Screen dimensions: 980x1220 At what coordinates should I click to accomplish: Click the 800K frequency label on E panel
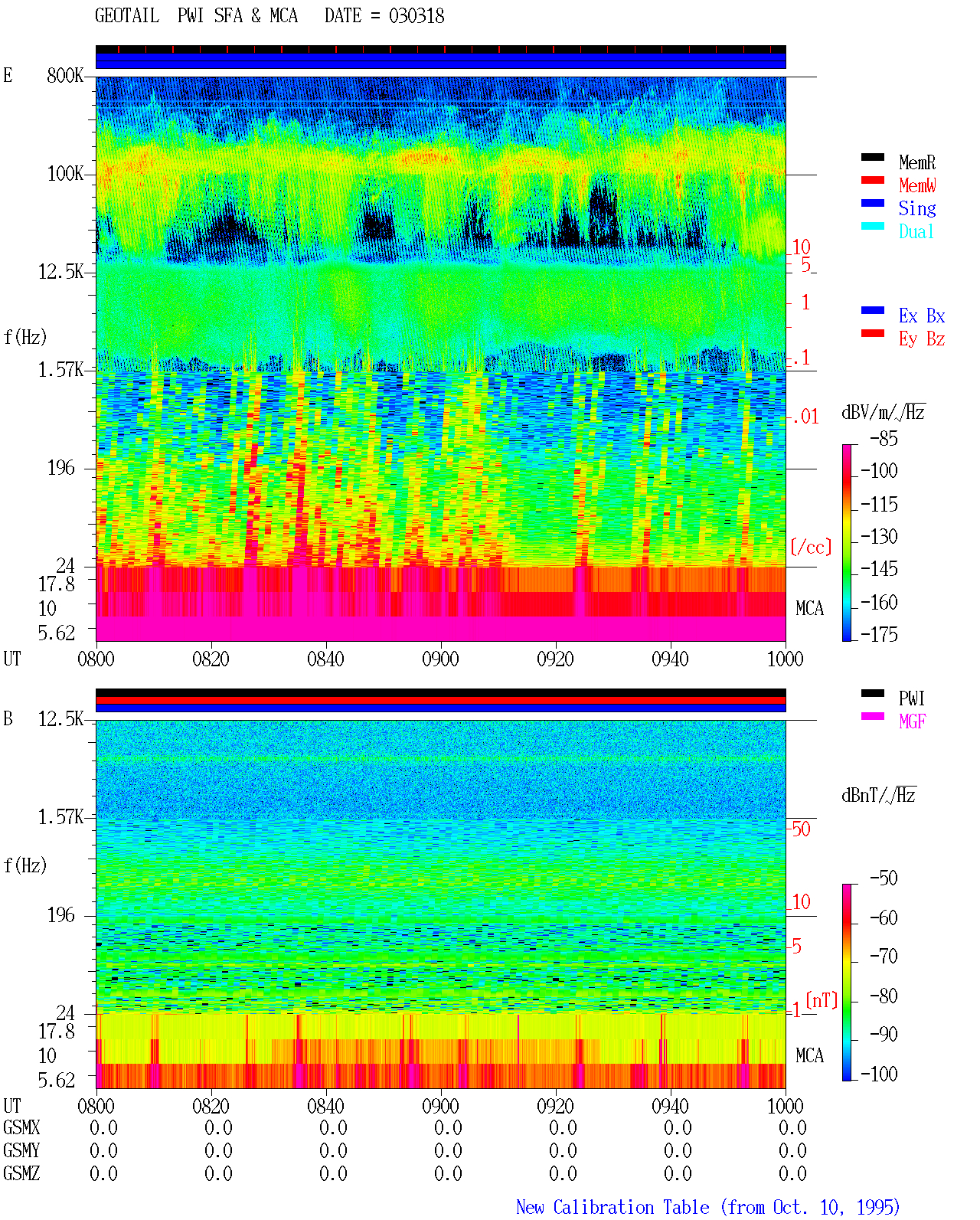coord(65,76)
